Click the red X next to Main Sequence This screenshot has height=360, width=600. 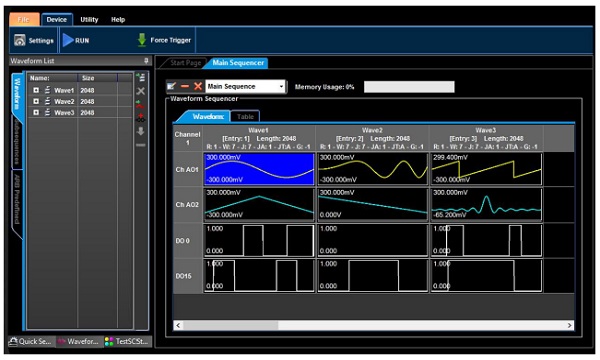198,86
